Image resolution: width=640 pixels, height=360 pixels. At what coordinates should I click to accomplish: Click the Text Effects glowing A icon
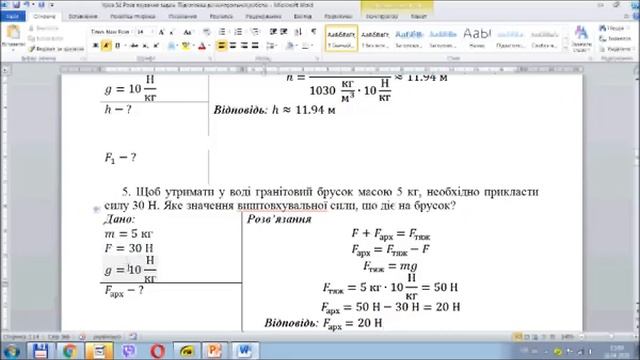[x=171, y=46]
